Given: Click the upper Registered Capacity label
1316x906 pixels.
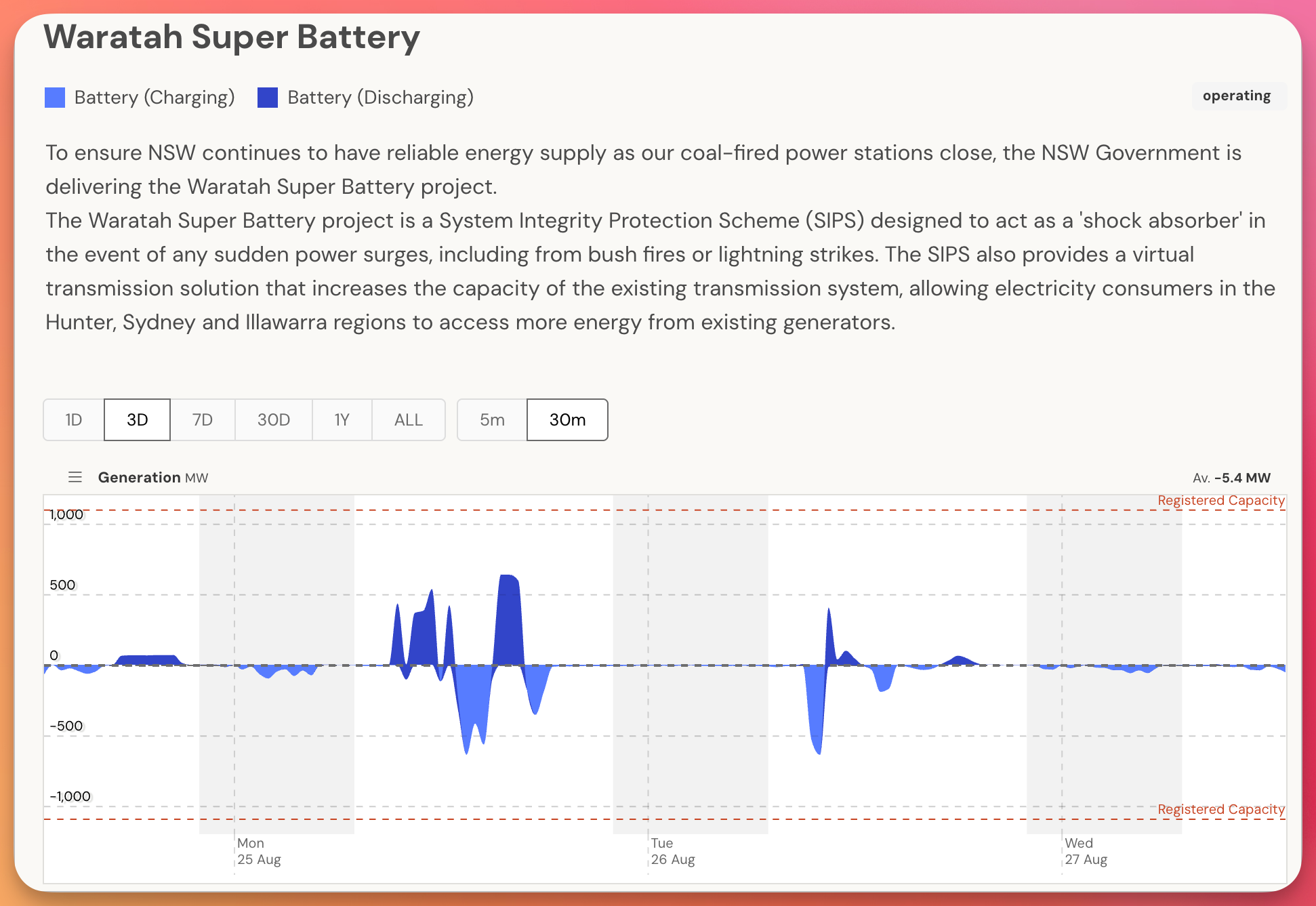Looking at the screenshot, I should click(1220, 500).
